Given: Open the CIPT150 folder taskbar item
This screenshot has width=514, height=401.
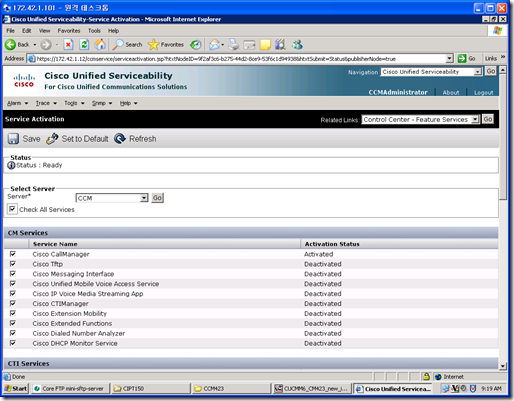Looking at the screenshot, I should (x=151, y=388).
